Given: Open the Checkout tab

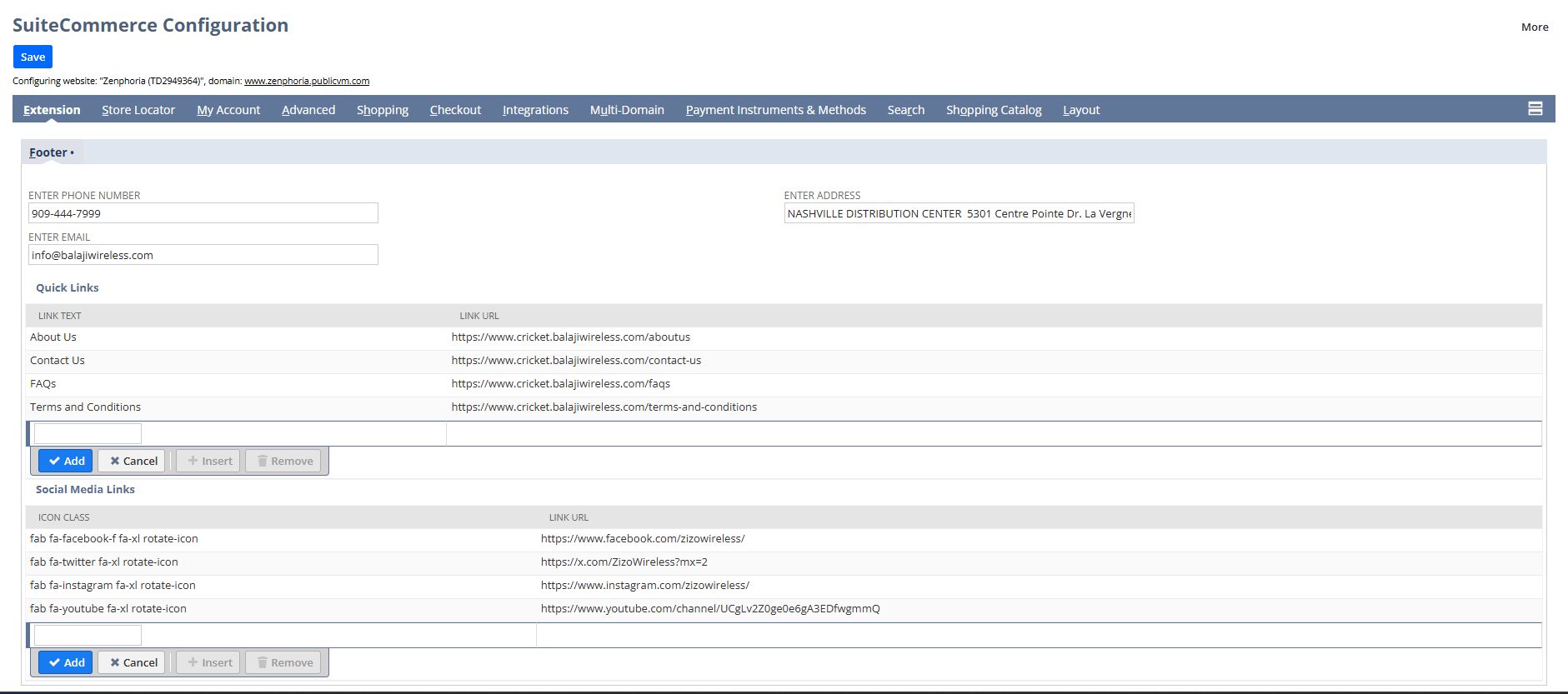Looking at the screenshot, I should click(455, 110).
